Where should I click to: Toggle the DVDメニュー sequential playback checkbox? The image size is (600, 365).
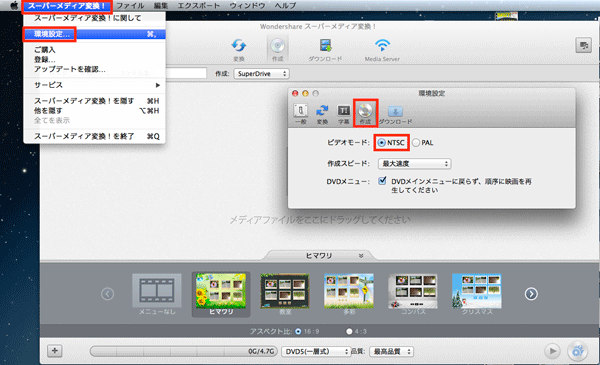pos(382,181)
